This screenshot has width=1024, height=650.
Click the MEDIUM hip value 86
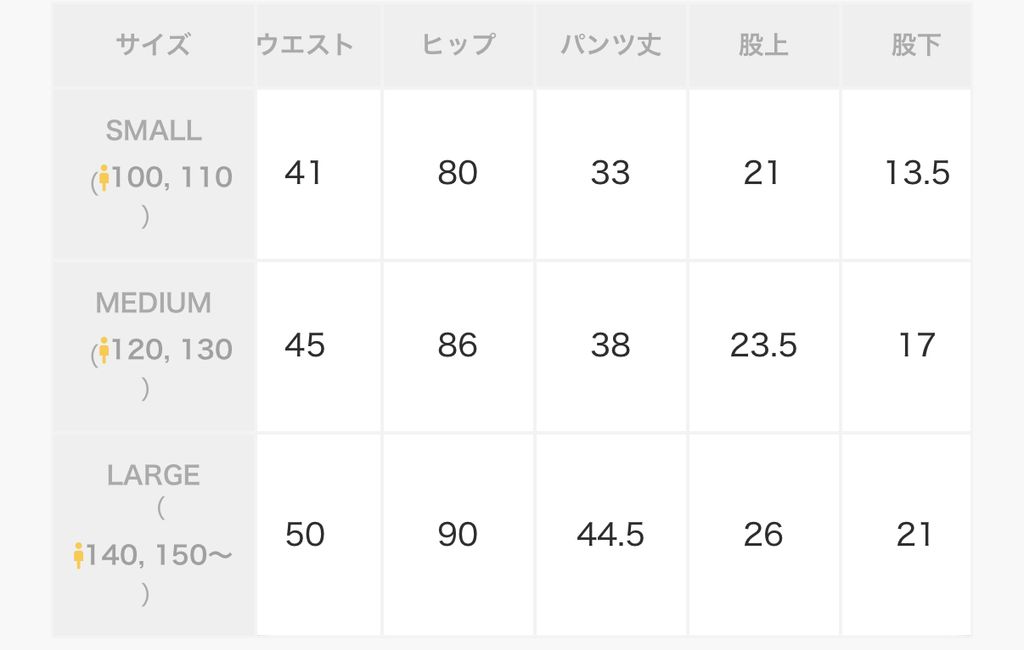(458, 346)
